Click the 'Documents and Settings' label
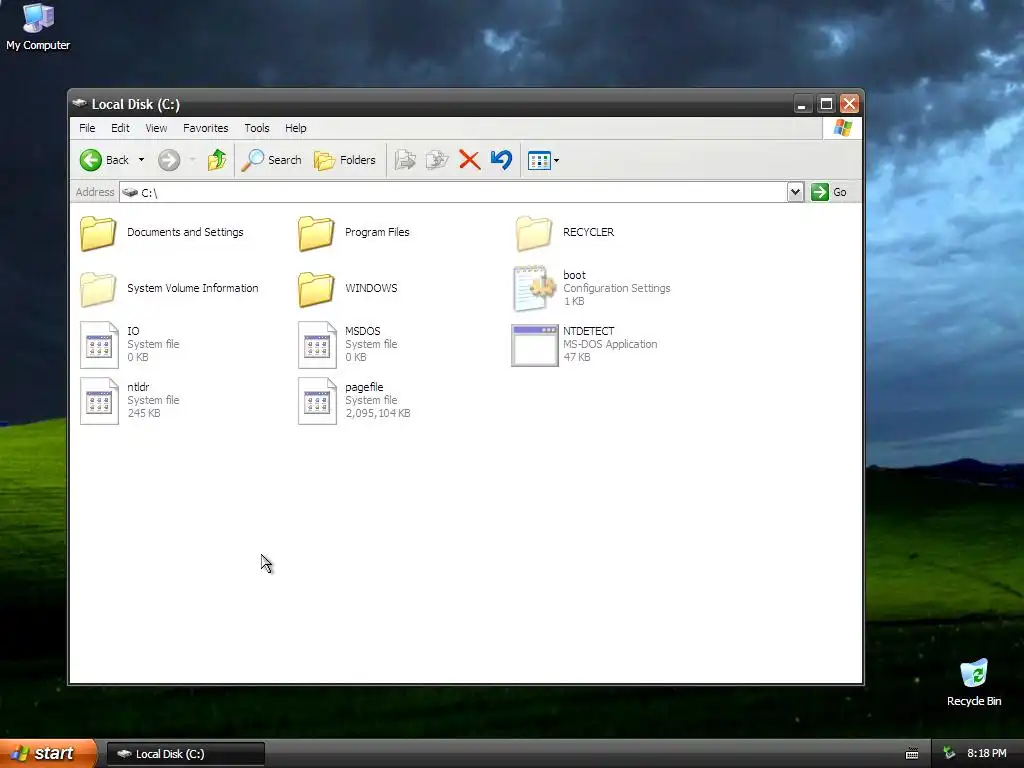Screen dimensions: 1024x768 [185, 232]
